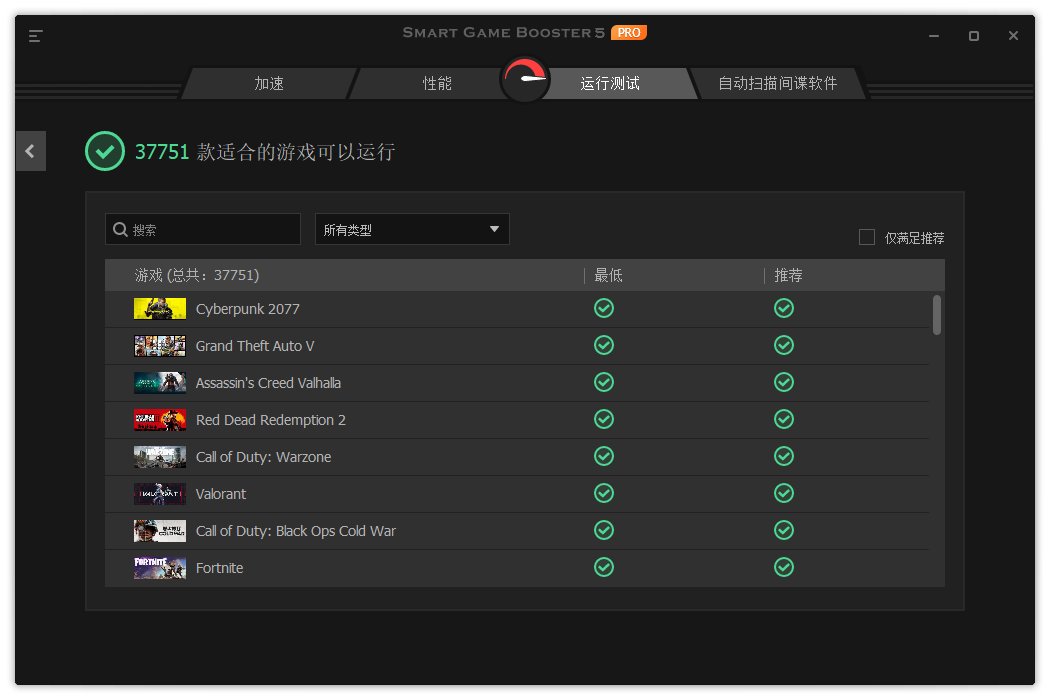Switch to the 加速 tab
Screen dimensions: 1050x700
pyautogui.click(x=269, y=83)
